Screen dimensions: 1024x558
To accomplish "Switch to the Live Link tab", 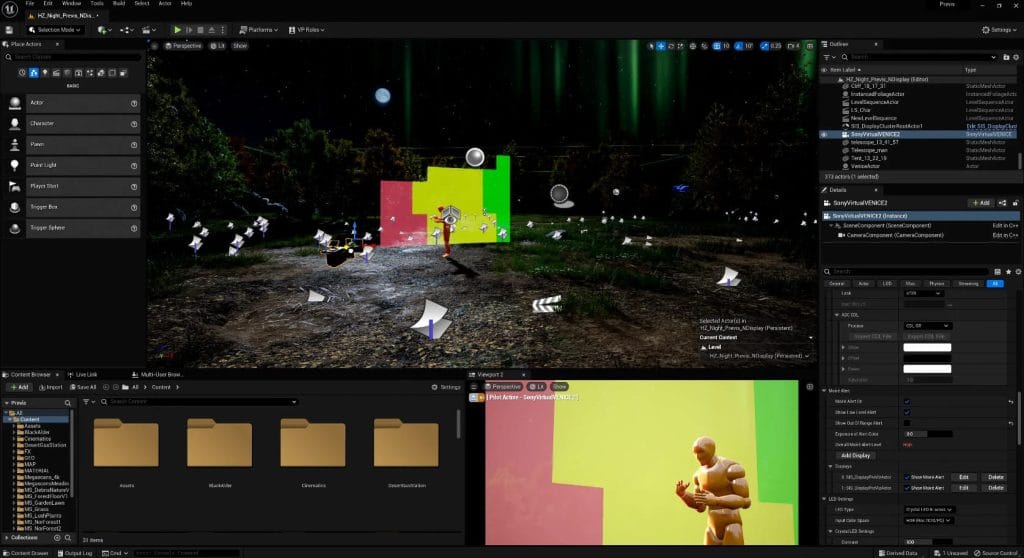I will (x=87, y=374).
